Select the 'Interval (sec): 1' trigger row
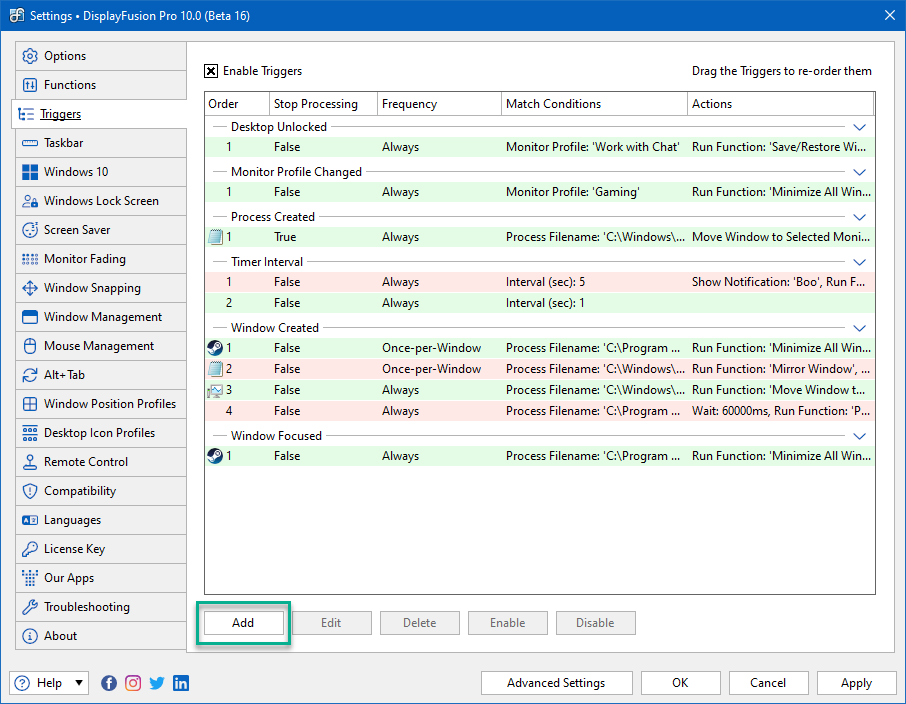Image resolution: width=906 pixels, height=704 pixels. [540, 303]
